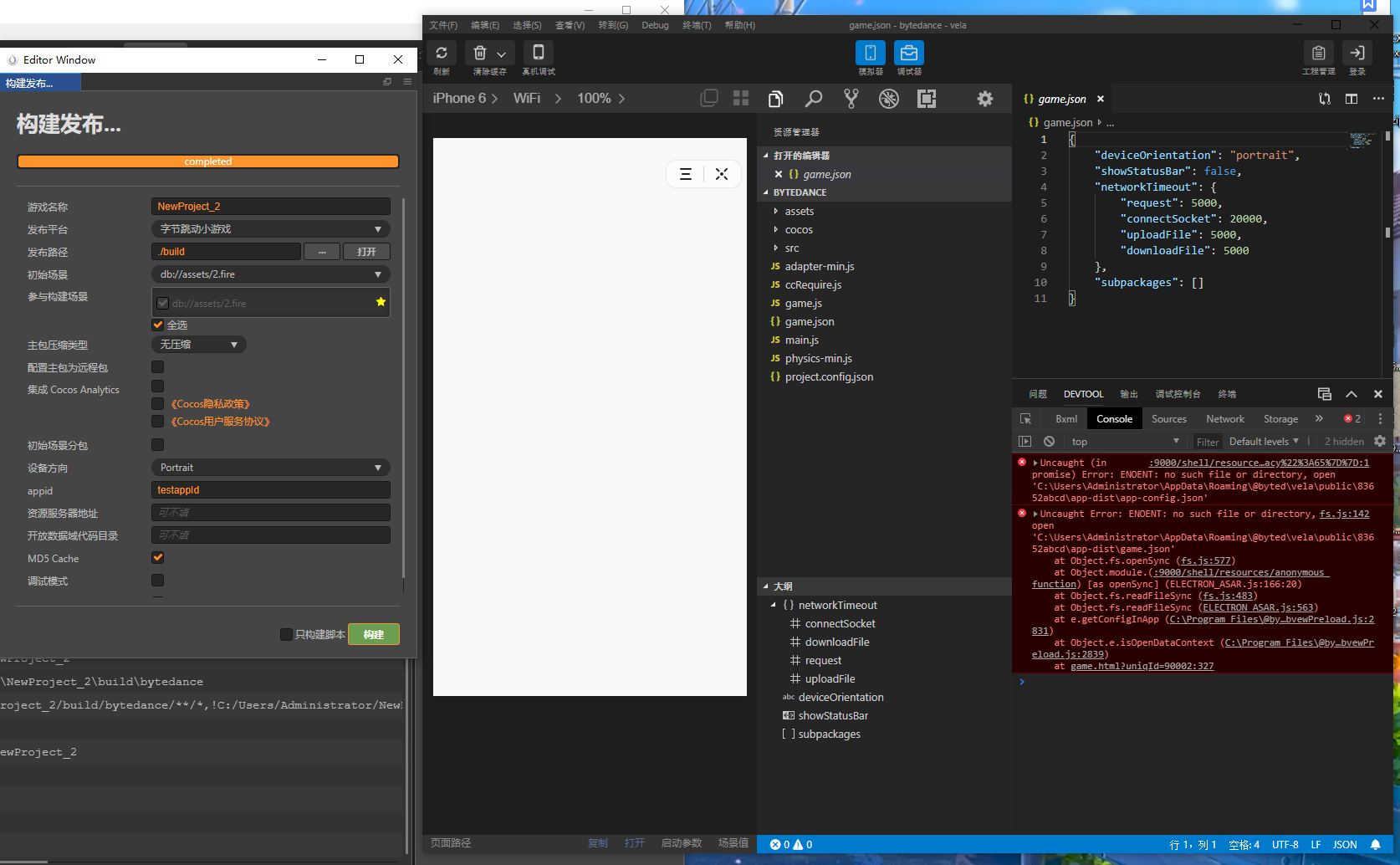Click the clear cache trash icon
The width and height of the screenshot is (1400, 865).
pyautogui.click(x=480, y=53)
